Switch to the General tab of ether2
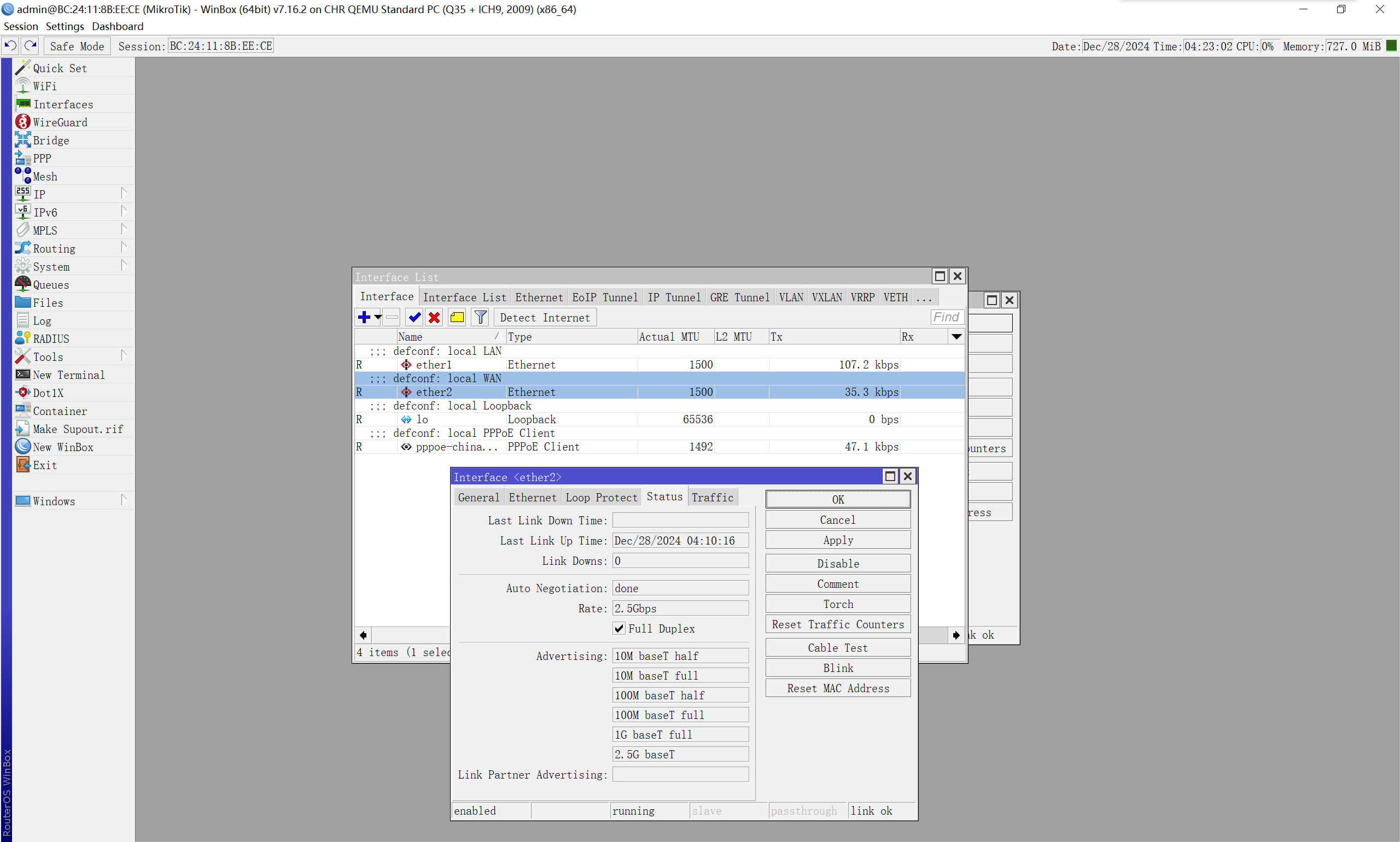Viewport: 1400px width, 842px height. tap(479, 498)
